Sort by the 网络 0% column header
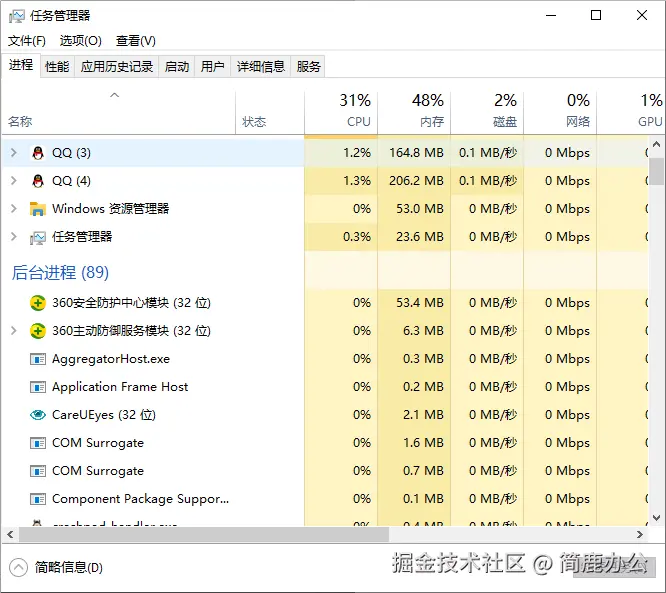Image resolution: width=666 pixels, height=593 pixels. (560, 113)
